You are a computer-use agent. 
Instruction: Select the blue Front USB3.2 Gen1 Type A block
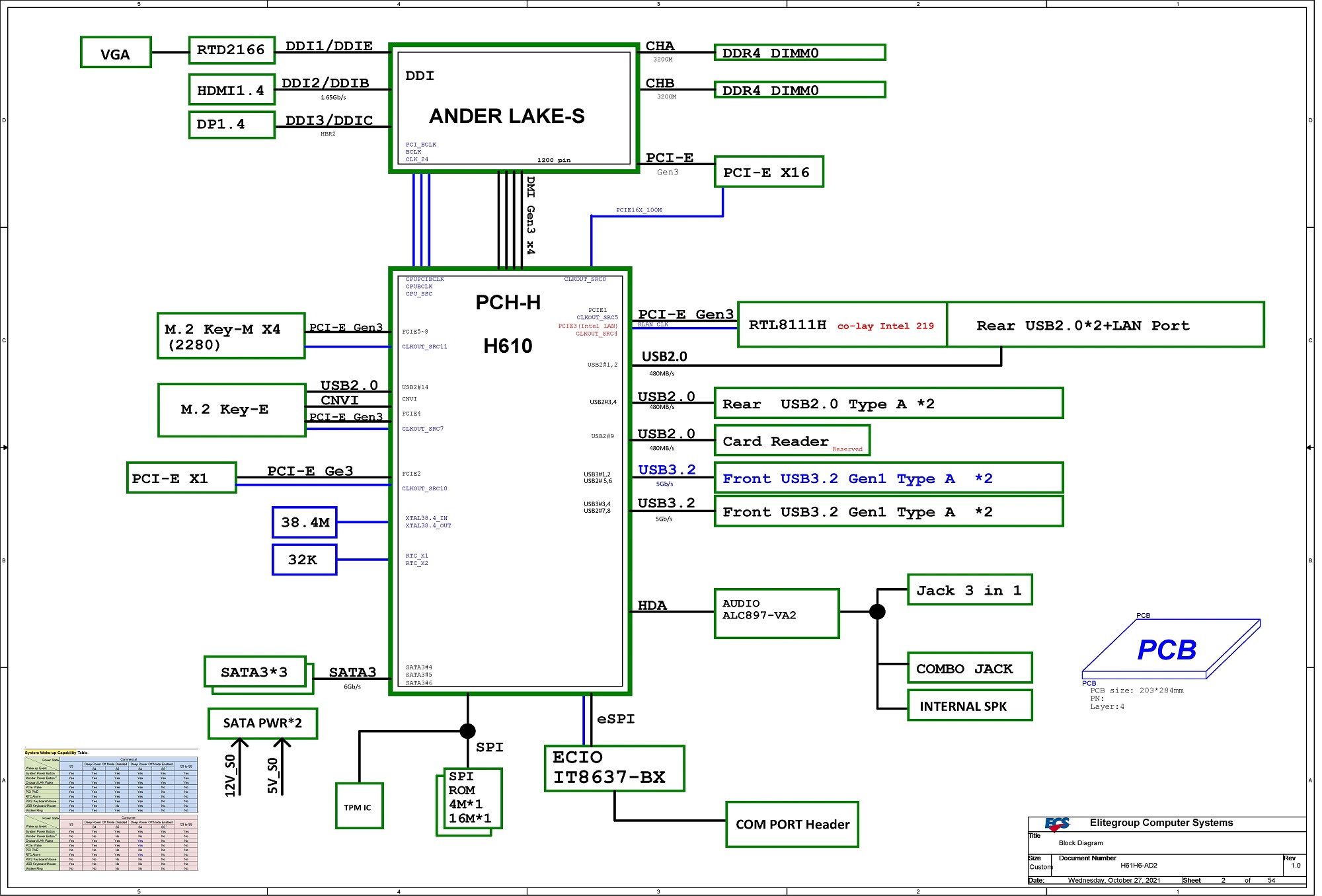(888, 478)
